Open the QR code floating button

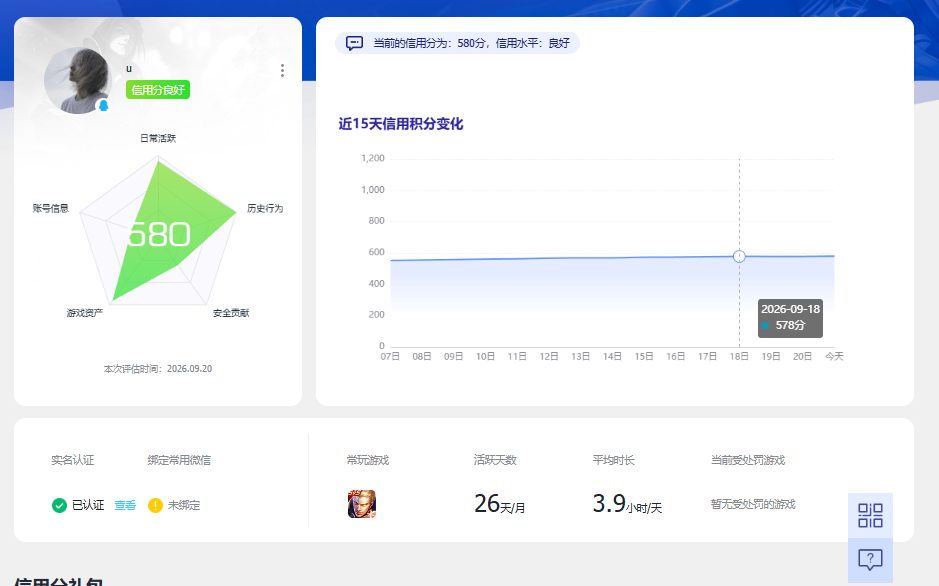[x=870, y=515]
